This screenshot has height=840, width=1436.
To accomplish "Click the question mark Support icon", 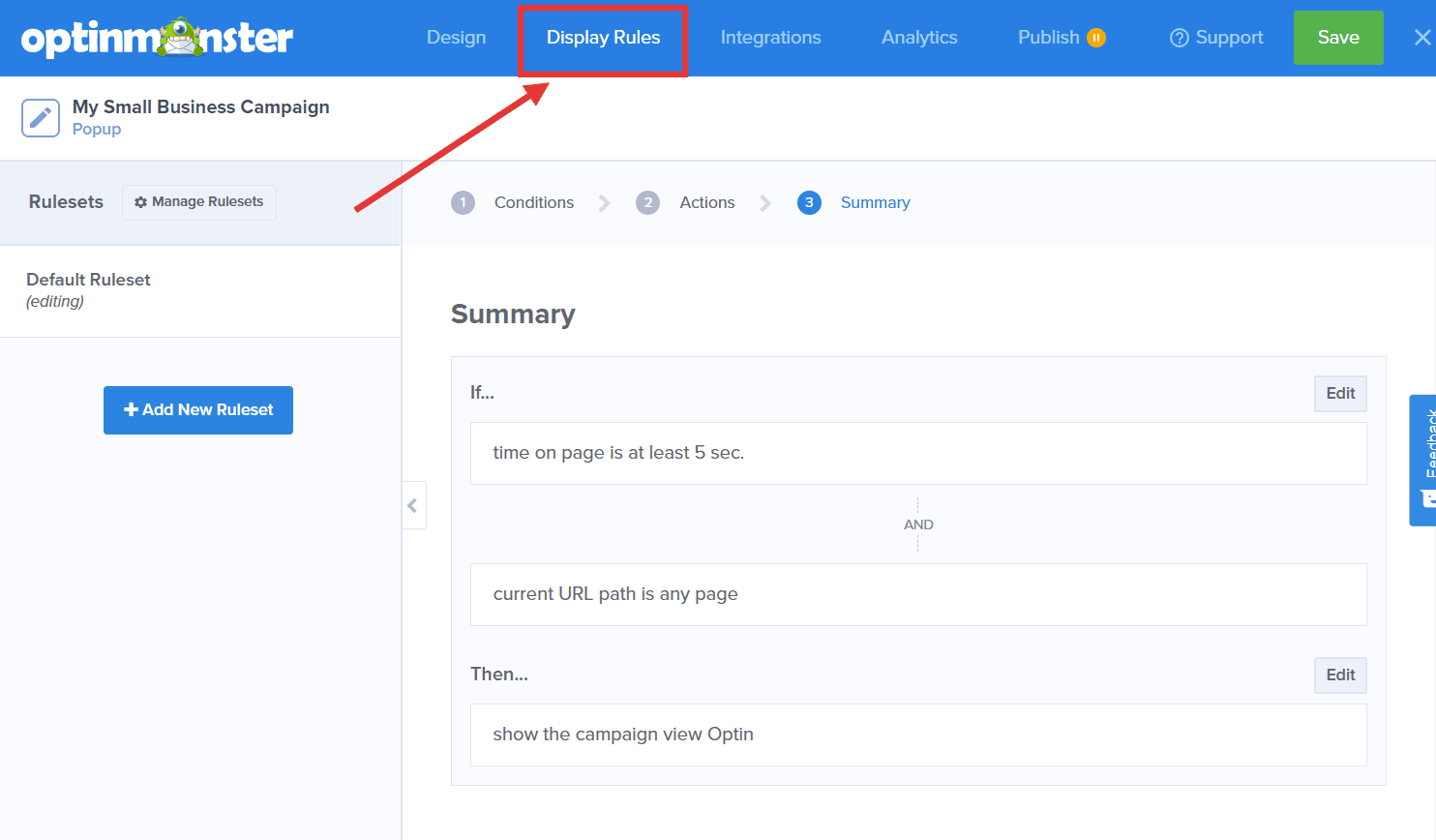I will pos(1180,38).
